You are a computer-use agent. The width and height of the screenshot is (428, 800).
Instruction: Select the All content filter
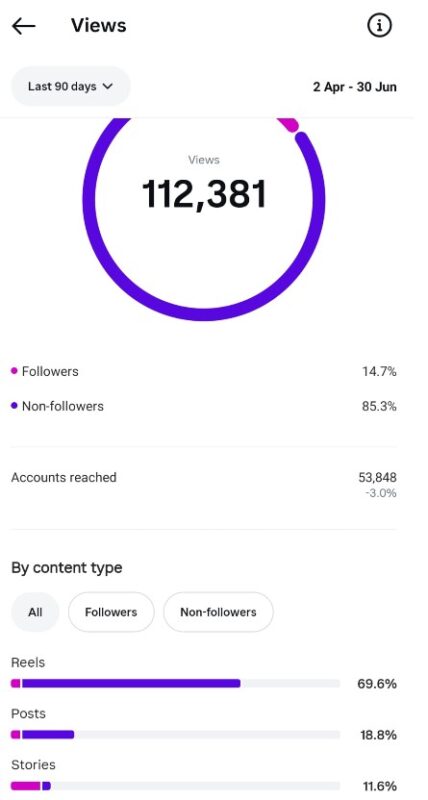pyautogui.click(x=35, y=612)
